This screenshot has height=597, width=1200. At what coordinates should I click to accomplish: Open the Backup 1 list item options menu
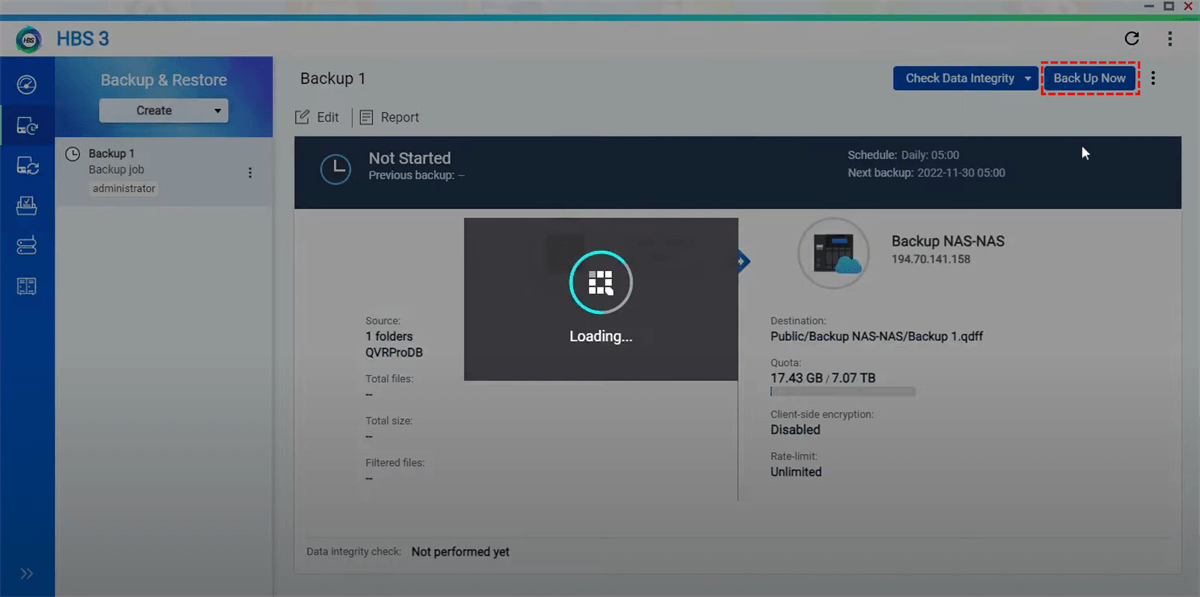(250, 173)
